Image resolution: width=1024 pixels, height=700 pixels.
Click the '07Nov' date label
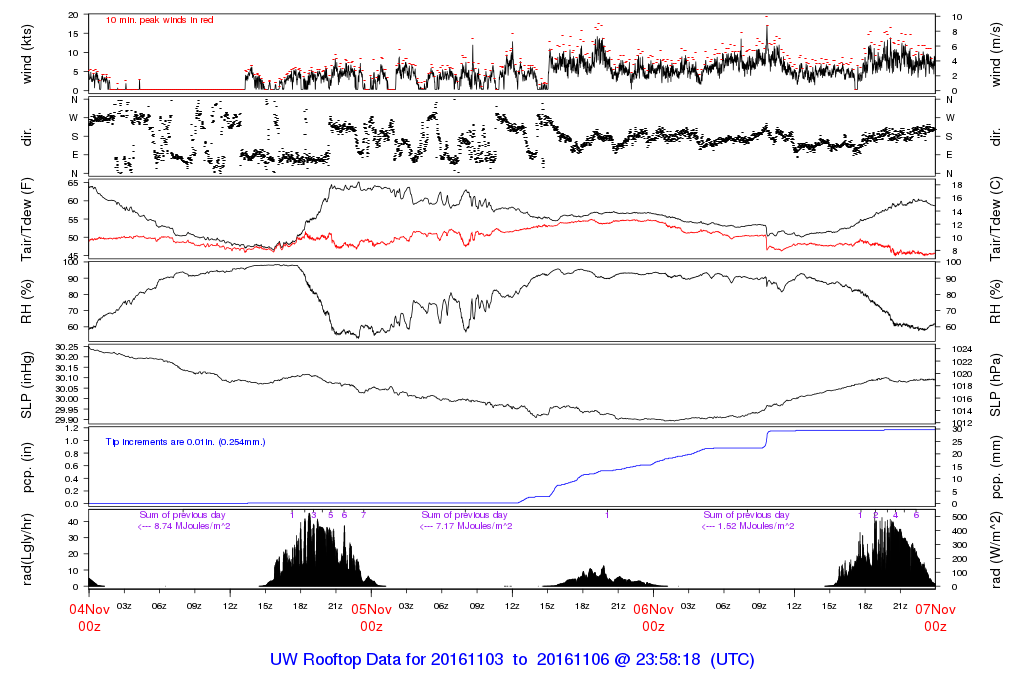[x=935, y=610]
